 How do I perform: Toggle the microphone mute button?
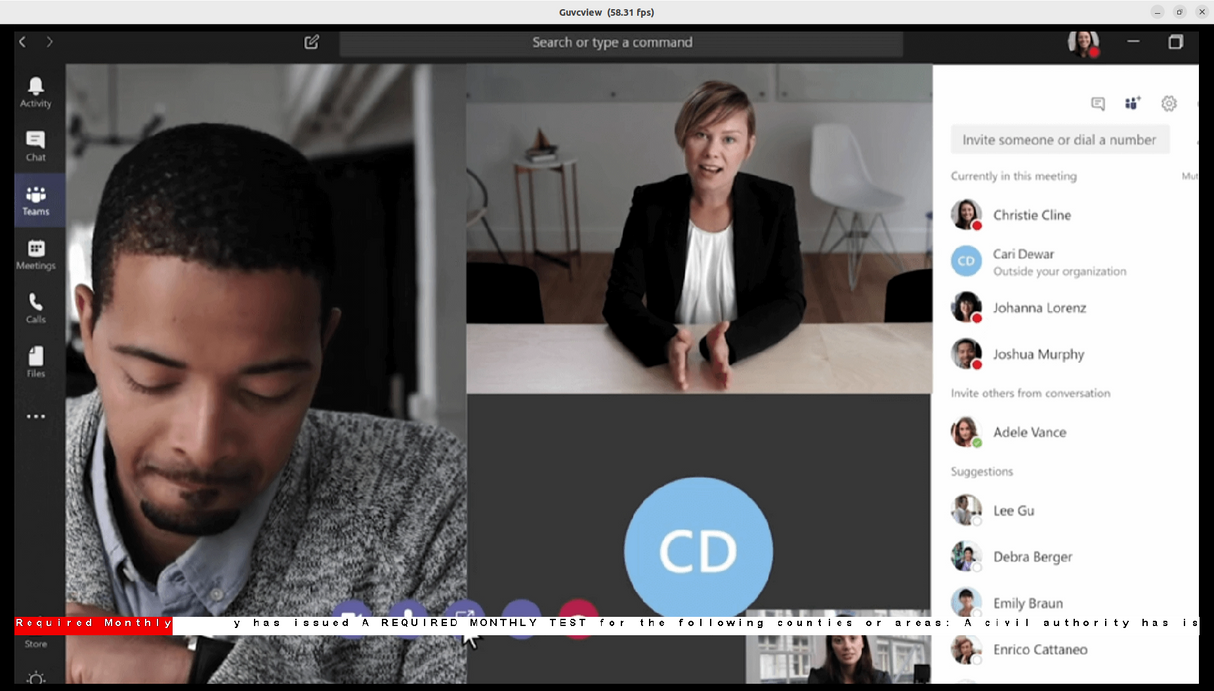pos(408,610)
